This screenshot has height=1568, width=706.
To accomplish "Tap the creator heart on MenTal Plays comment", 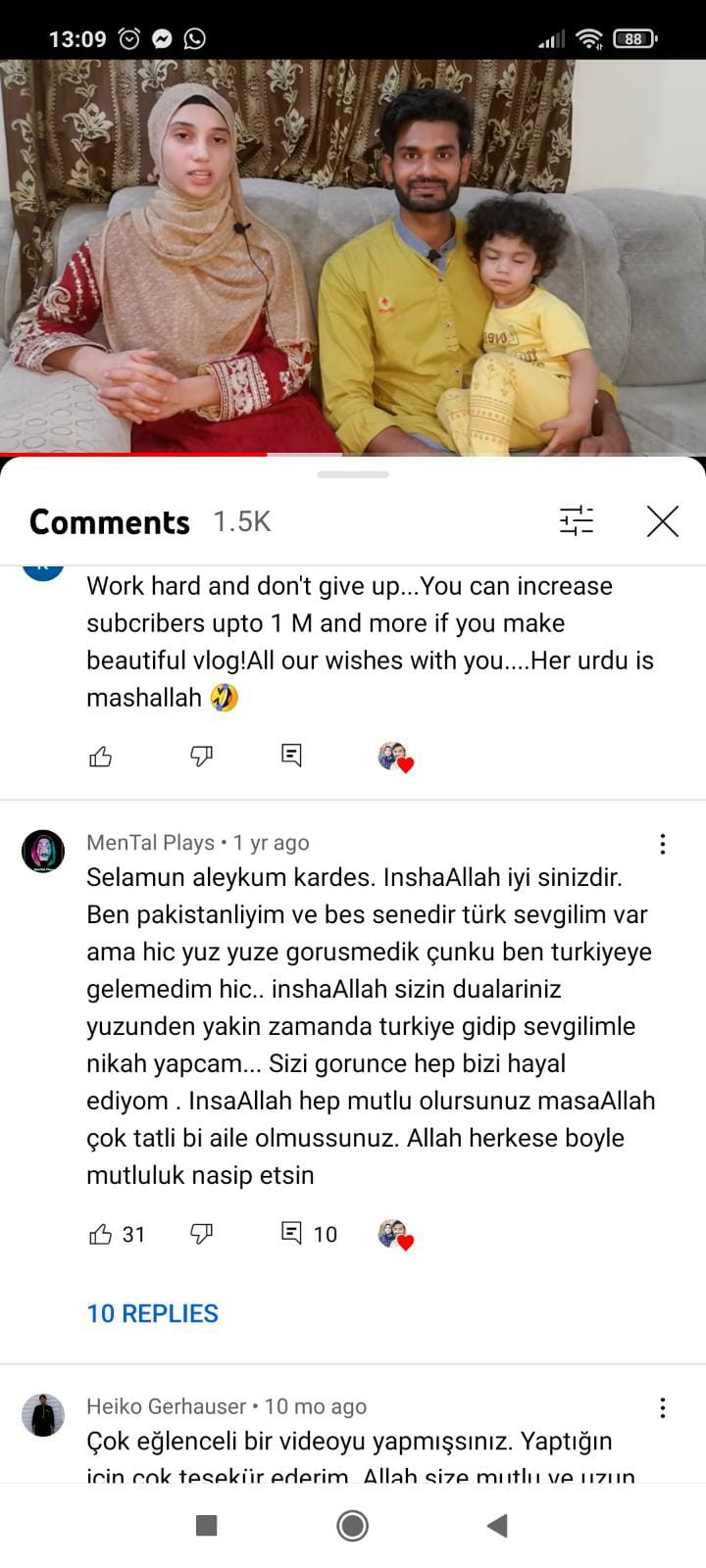I will click(x=395, y=1235).
